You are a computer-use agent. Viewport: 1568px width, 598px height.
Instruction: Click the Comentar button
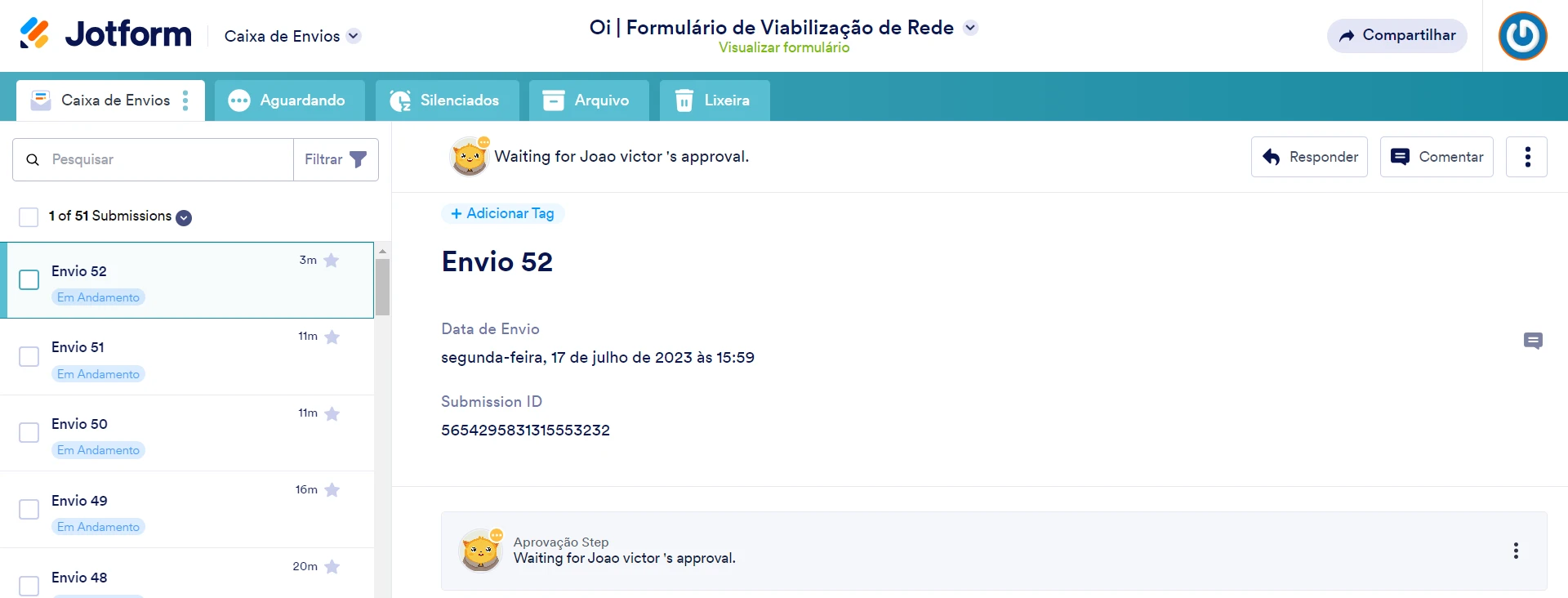[x=1437, y=157]
